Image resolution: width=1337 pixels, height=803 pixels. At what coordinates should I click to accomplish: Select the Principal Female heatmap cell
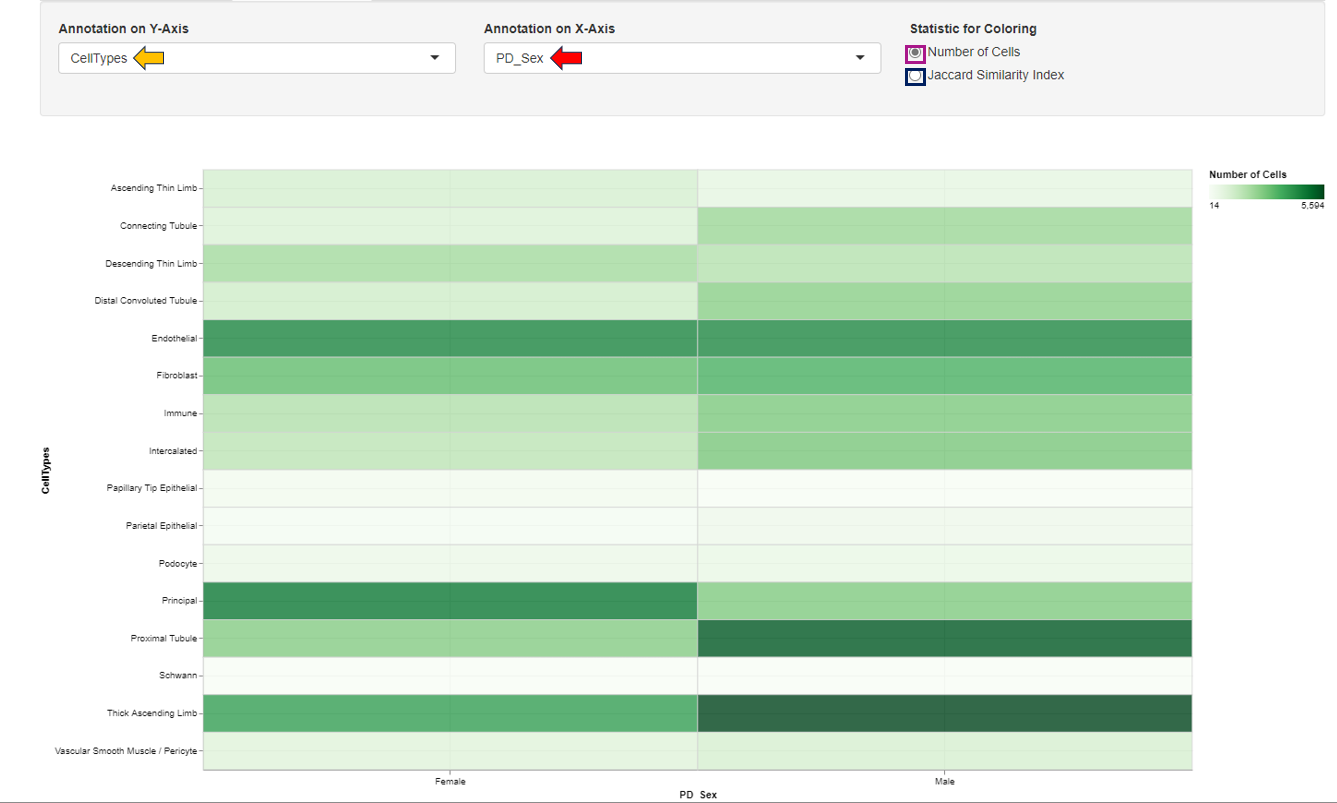point(450,600)
